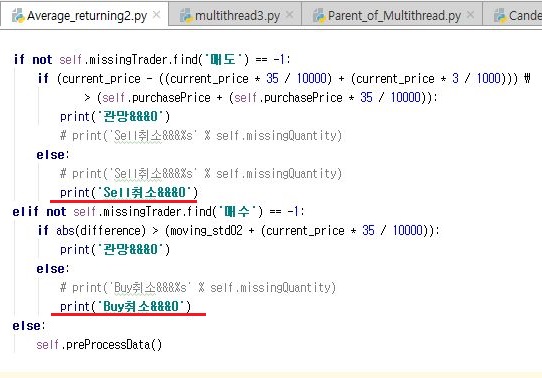Click the print('Buy취소&&&0') statement
This screenshot has width=542, height=378.
tap(125, 306)
